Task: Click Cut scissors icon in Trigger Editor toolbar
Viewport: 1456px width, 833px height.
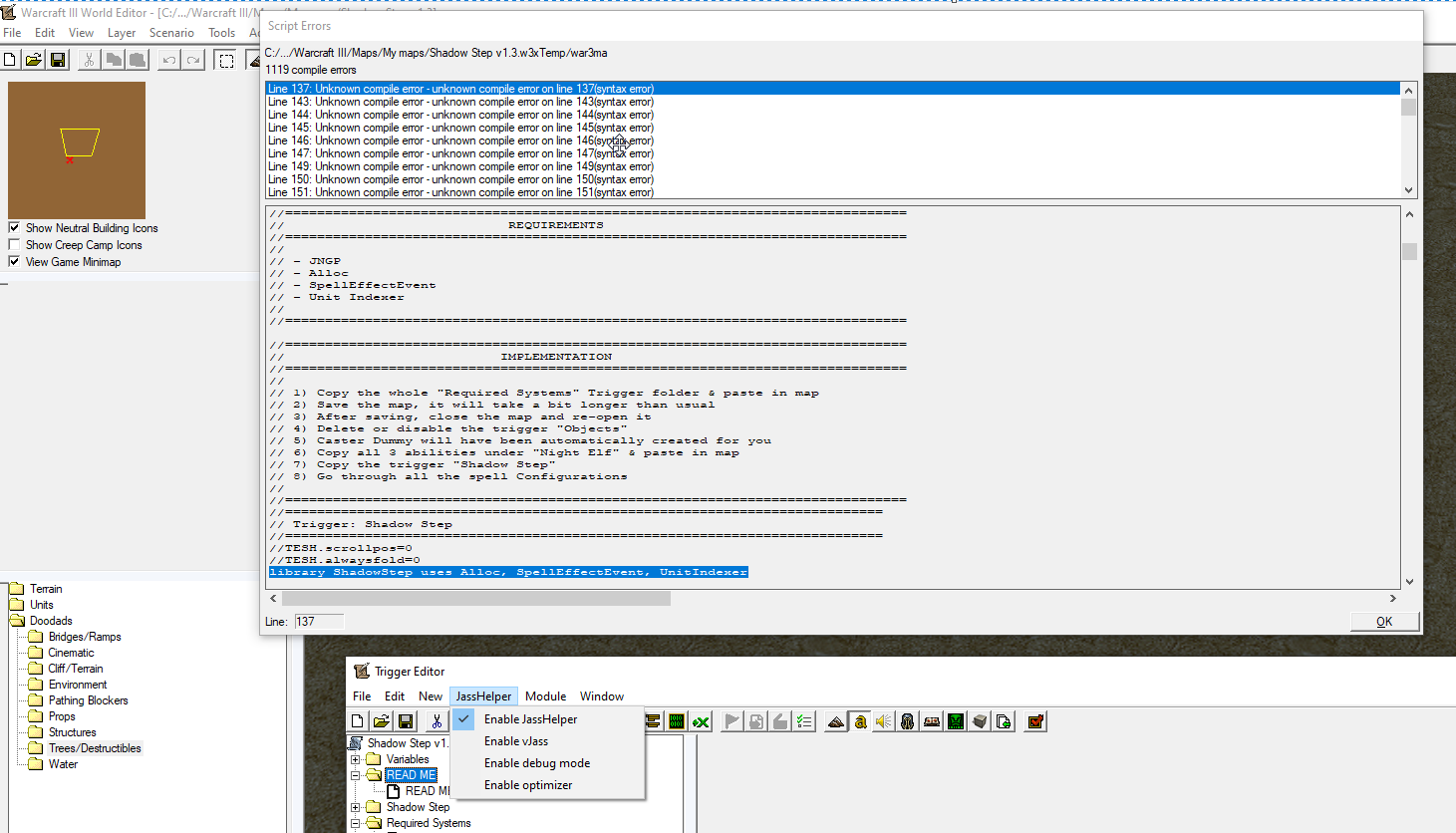Action: 437,721
